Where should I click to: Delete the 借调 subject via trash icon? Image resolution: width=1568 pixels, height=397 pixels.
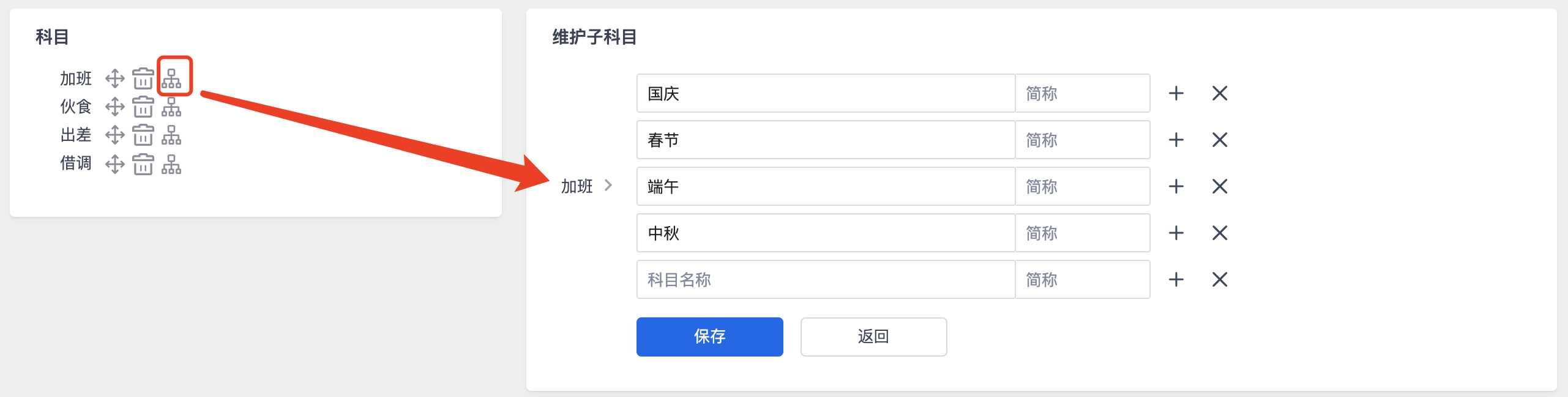tap(143, 164)
